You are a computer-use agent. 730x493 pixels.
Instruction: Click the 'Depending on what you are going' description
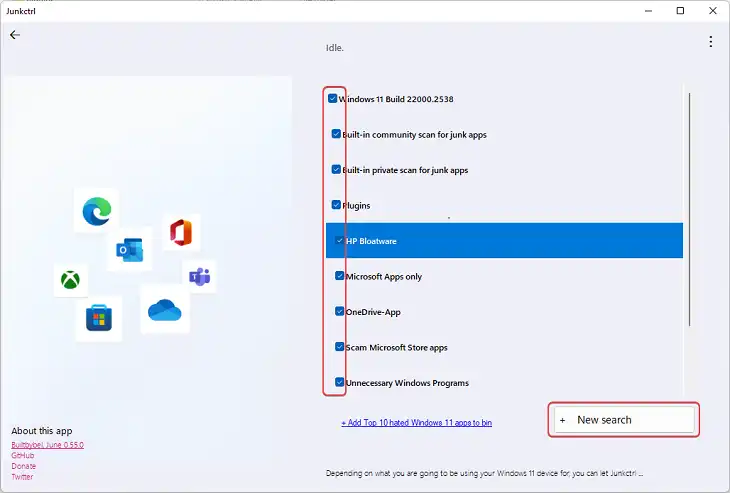[x=484, y=473]
